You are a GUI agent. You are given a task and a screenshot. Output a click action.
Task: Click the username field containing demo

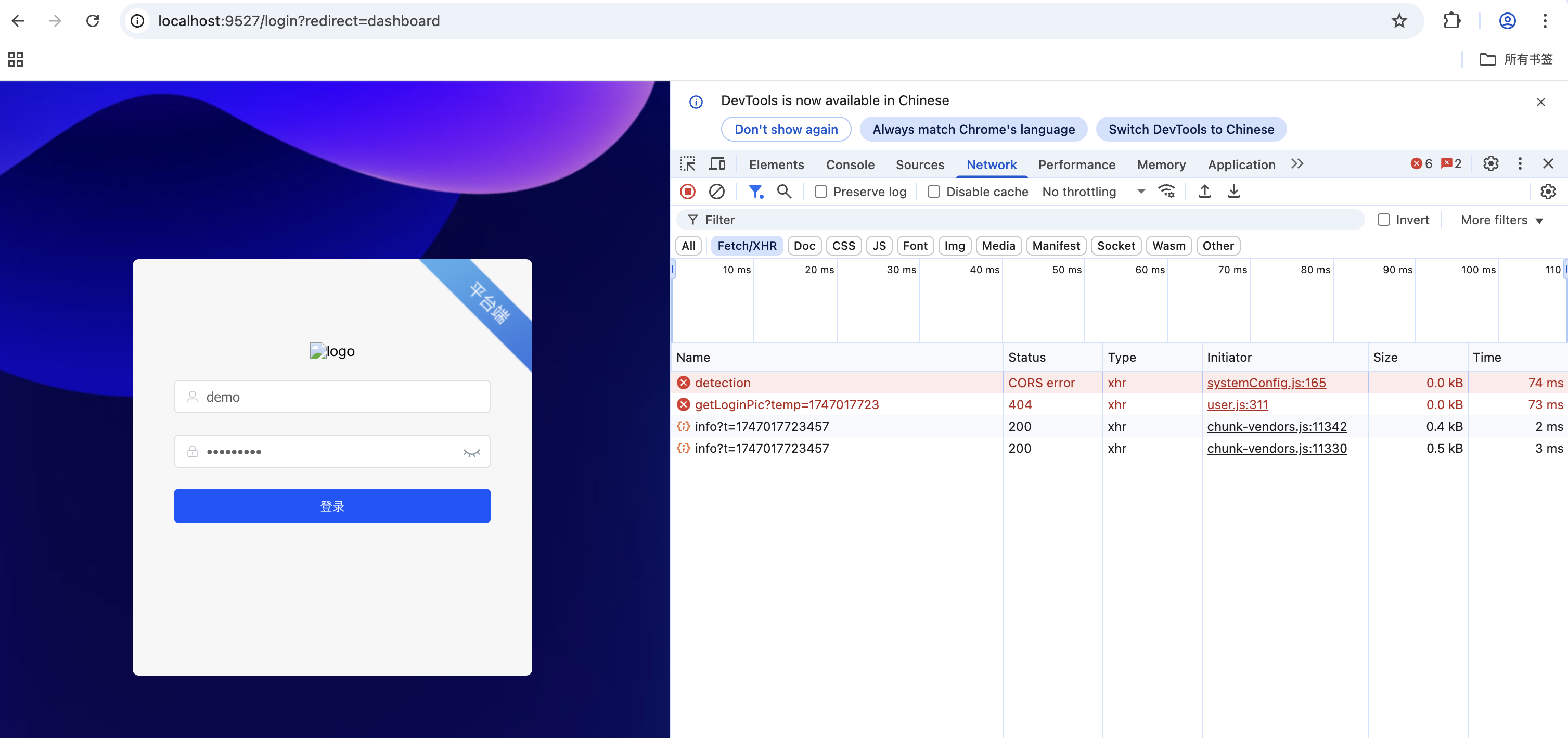pyautogui.click(x=332, y=397)
